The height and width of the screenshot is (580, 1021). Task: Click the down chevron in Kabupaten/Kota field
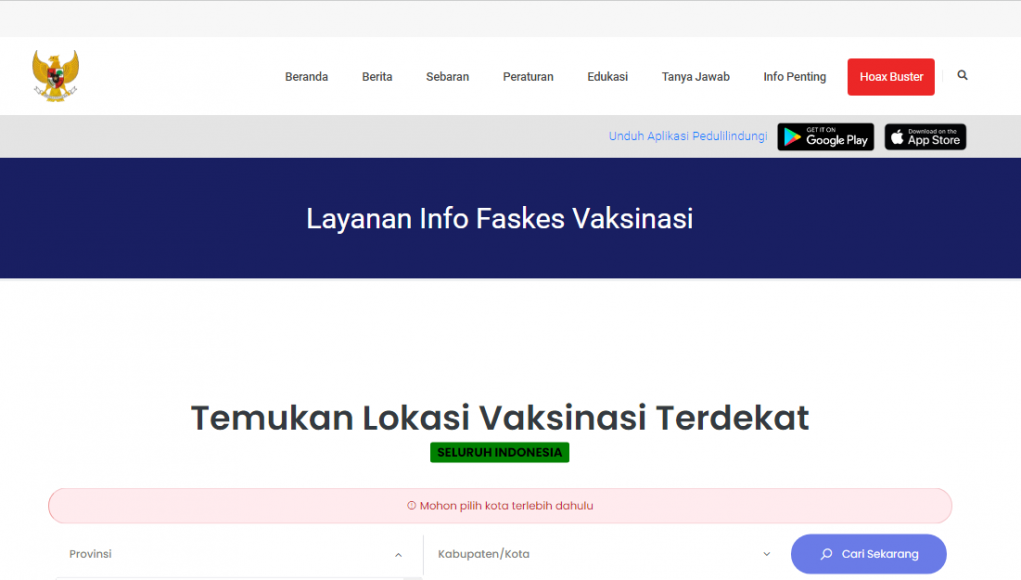coord(767,554)
